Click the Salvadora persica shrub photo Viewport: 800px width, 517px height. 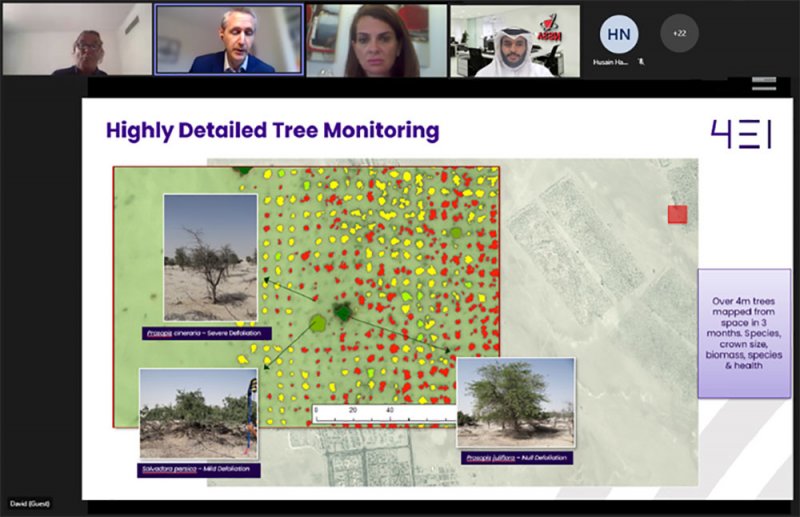(x=198, y=413)
